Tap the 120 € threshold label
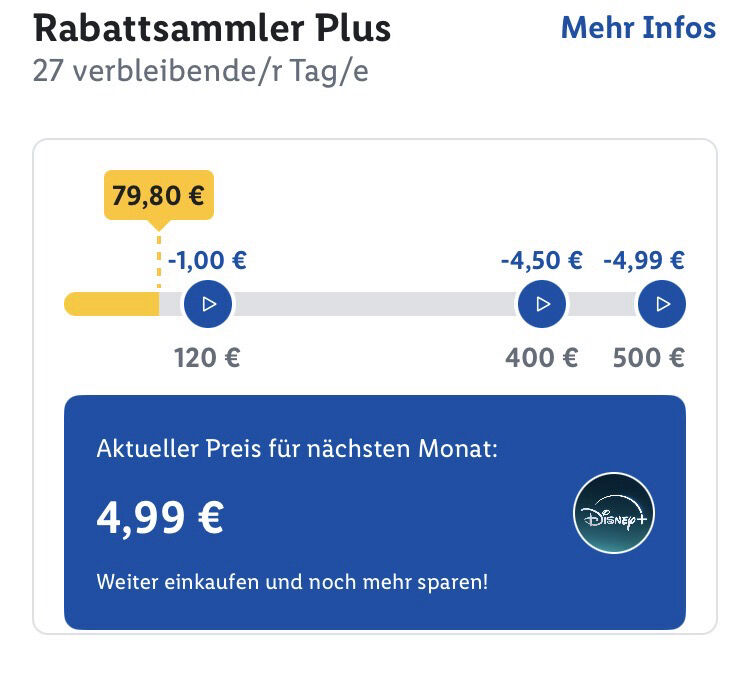This screenshot has height=691, width=750. (207, 357)
